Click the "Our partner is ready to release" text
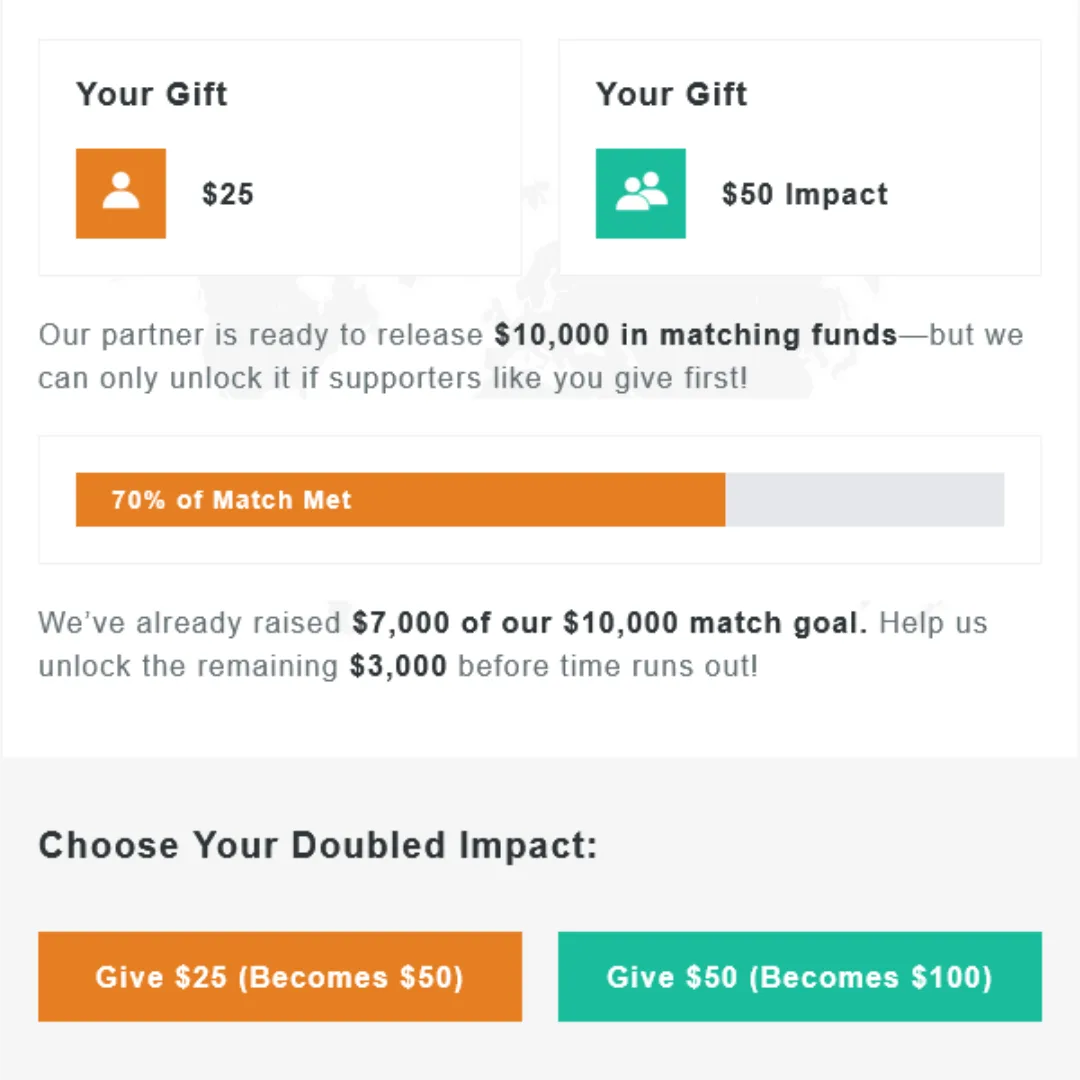The image size is (1080, 1080). tap(261, 335)
